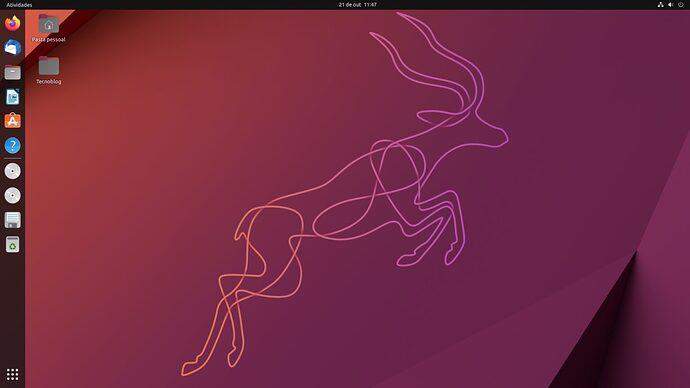Open the Files manager in dock
The width and height of the screenshot is (690, 388).
12,72
